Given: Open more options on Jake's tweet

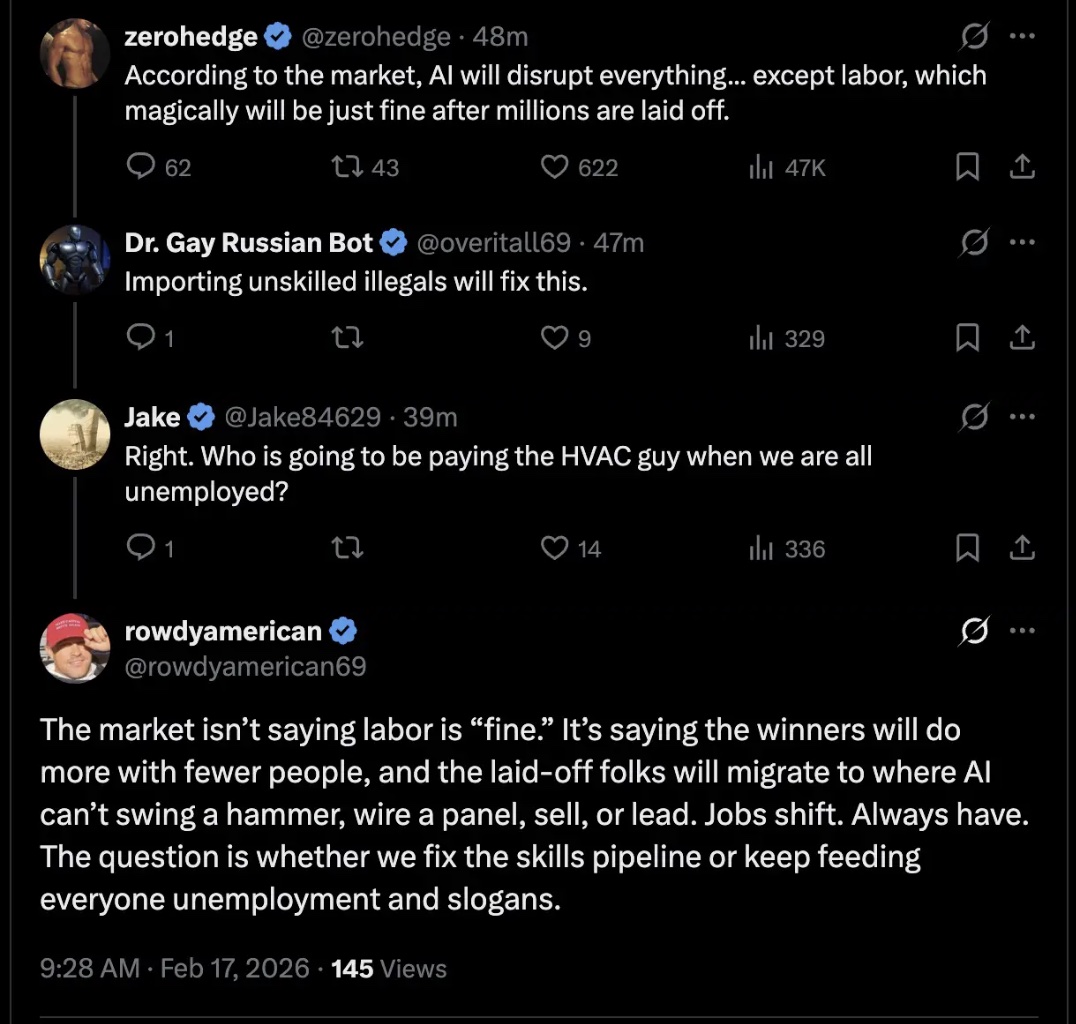Looking at the screenshot, I should click(x=1021, y=416).
